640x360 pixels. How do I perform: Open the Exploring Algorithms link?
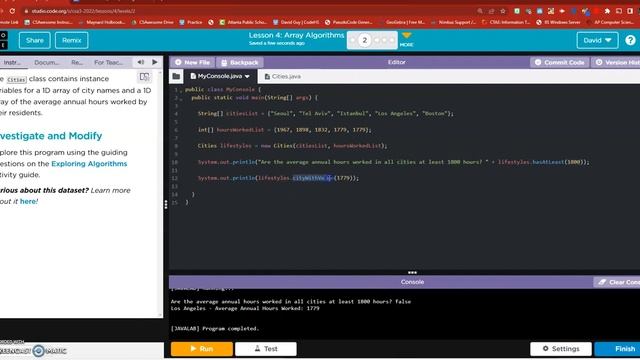point(89,164)
